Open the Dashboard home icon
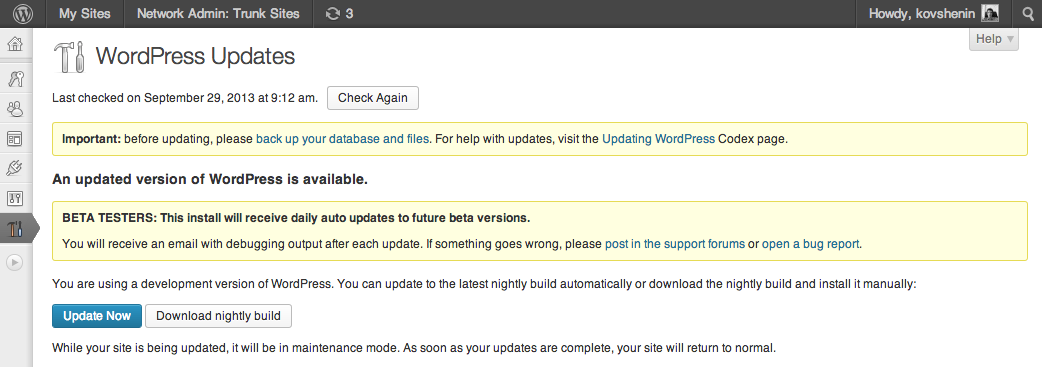Screen dimensions: 1042x367 point(15,45)
